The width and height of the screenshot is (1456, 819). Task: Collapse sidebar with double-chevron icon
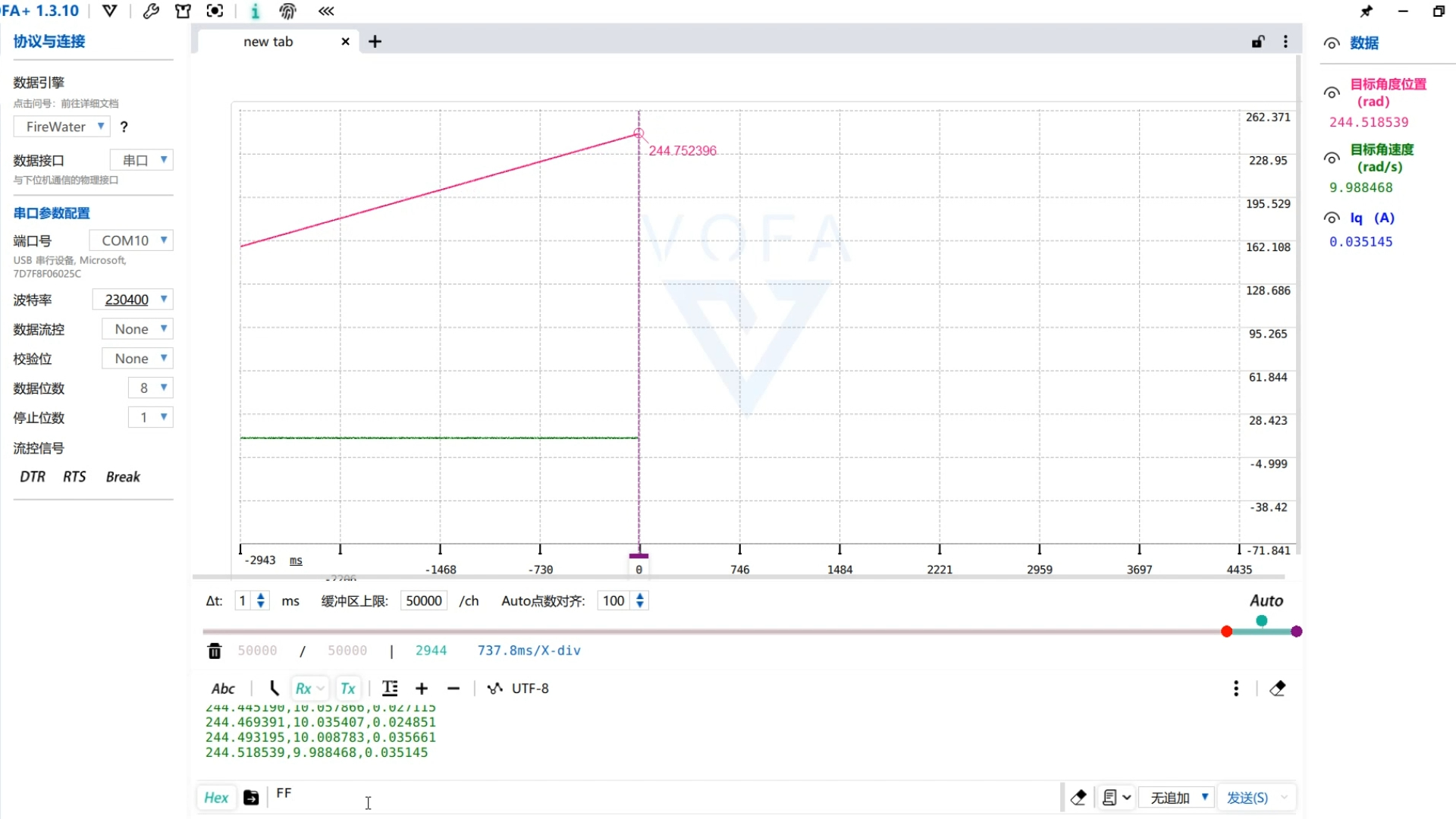point(326,11)
